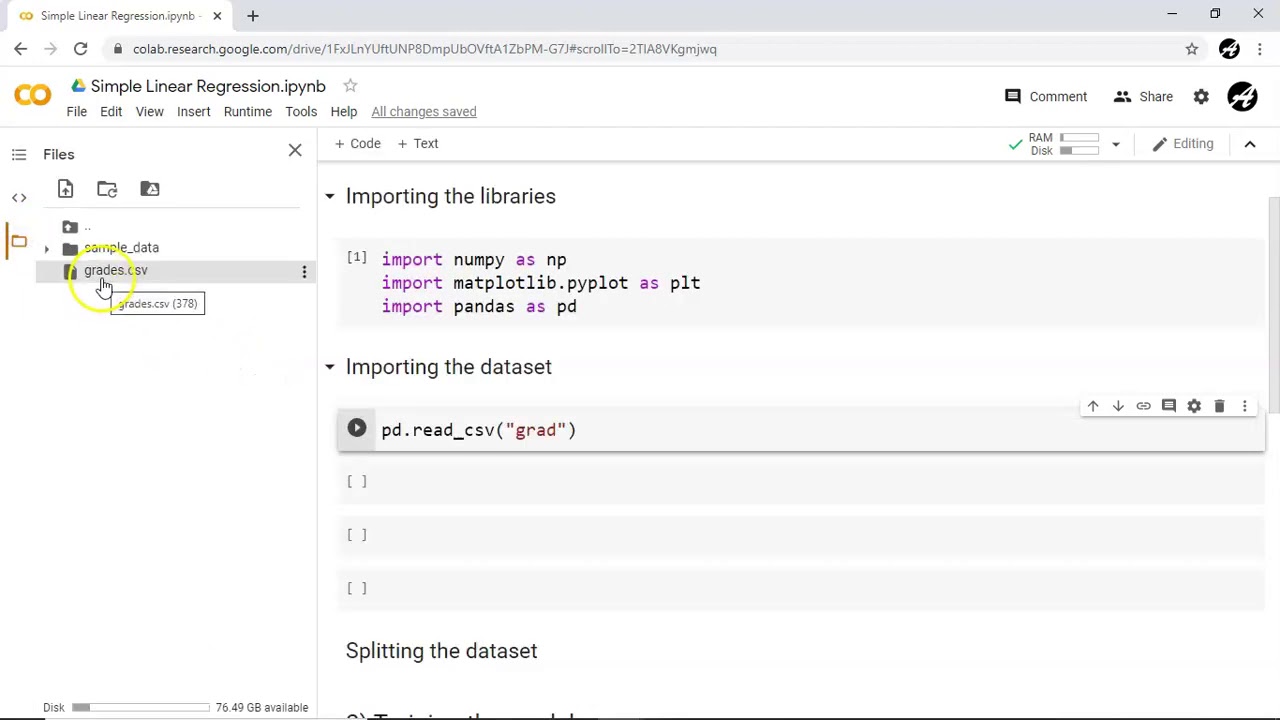
Task: Open the Insert menu
Action: point(194,111)
